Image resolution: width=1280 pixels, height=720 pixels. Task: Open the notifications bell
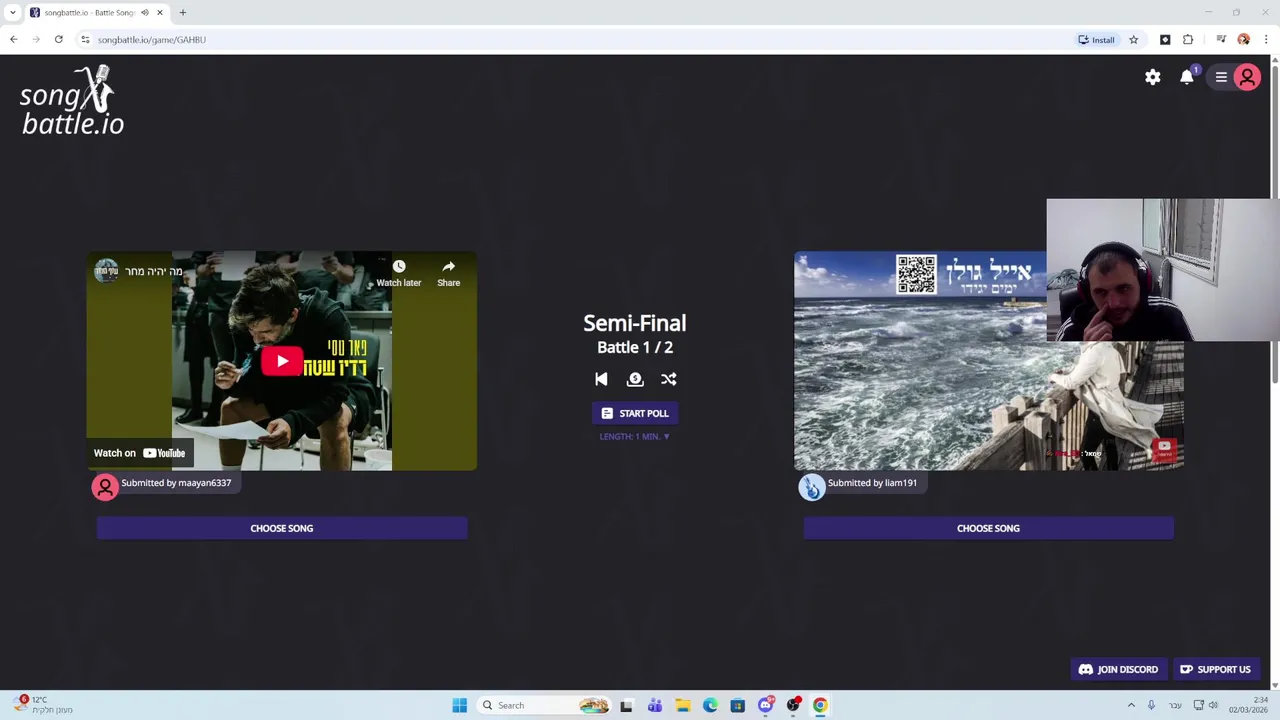click(x=1187, y=77)
